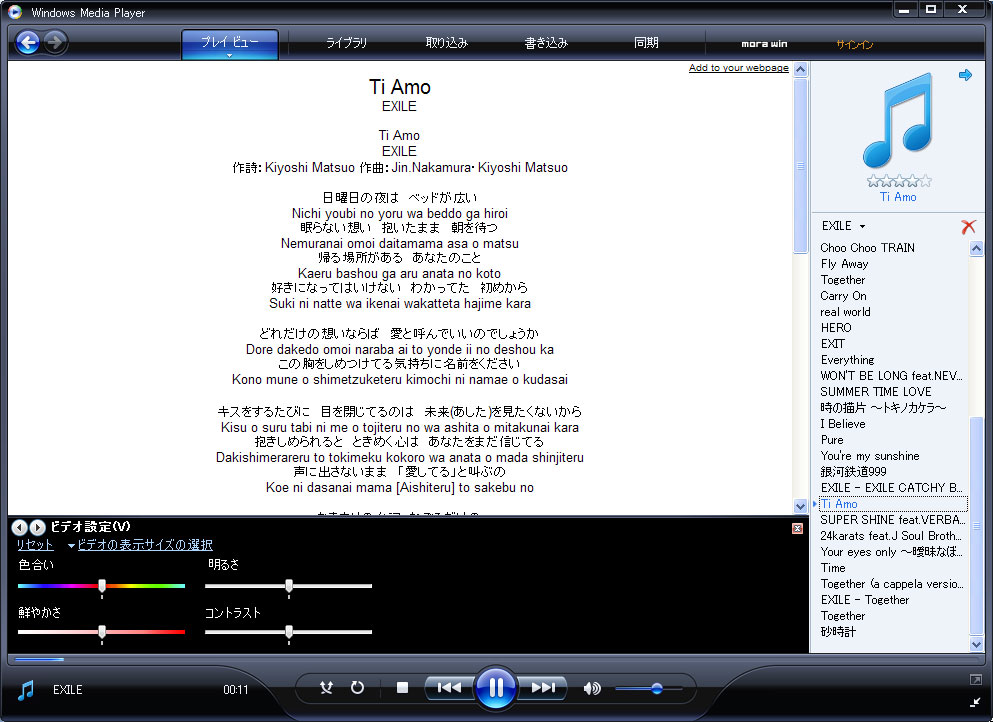The image size is (993, 722).
Task: Rate the song with star rating
Action: click(x=899, y=181)
